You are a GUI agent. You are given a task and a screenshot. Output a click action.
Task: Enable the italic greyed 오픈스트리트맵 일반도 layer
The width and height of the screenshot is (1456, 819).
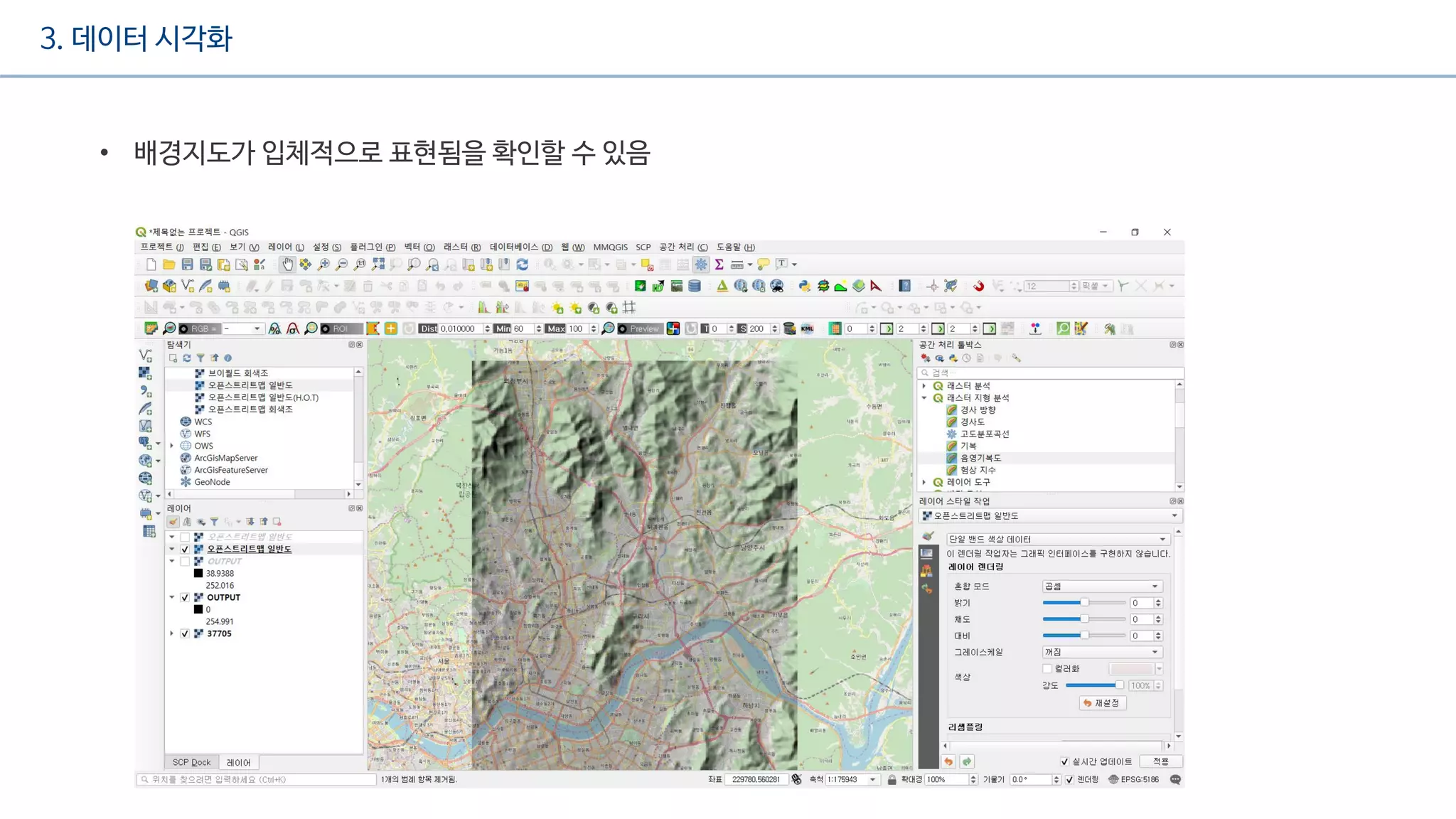pos(185,537)
